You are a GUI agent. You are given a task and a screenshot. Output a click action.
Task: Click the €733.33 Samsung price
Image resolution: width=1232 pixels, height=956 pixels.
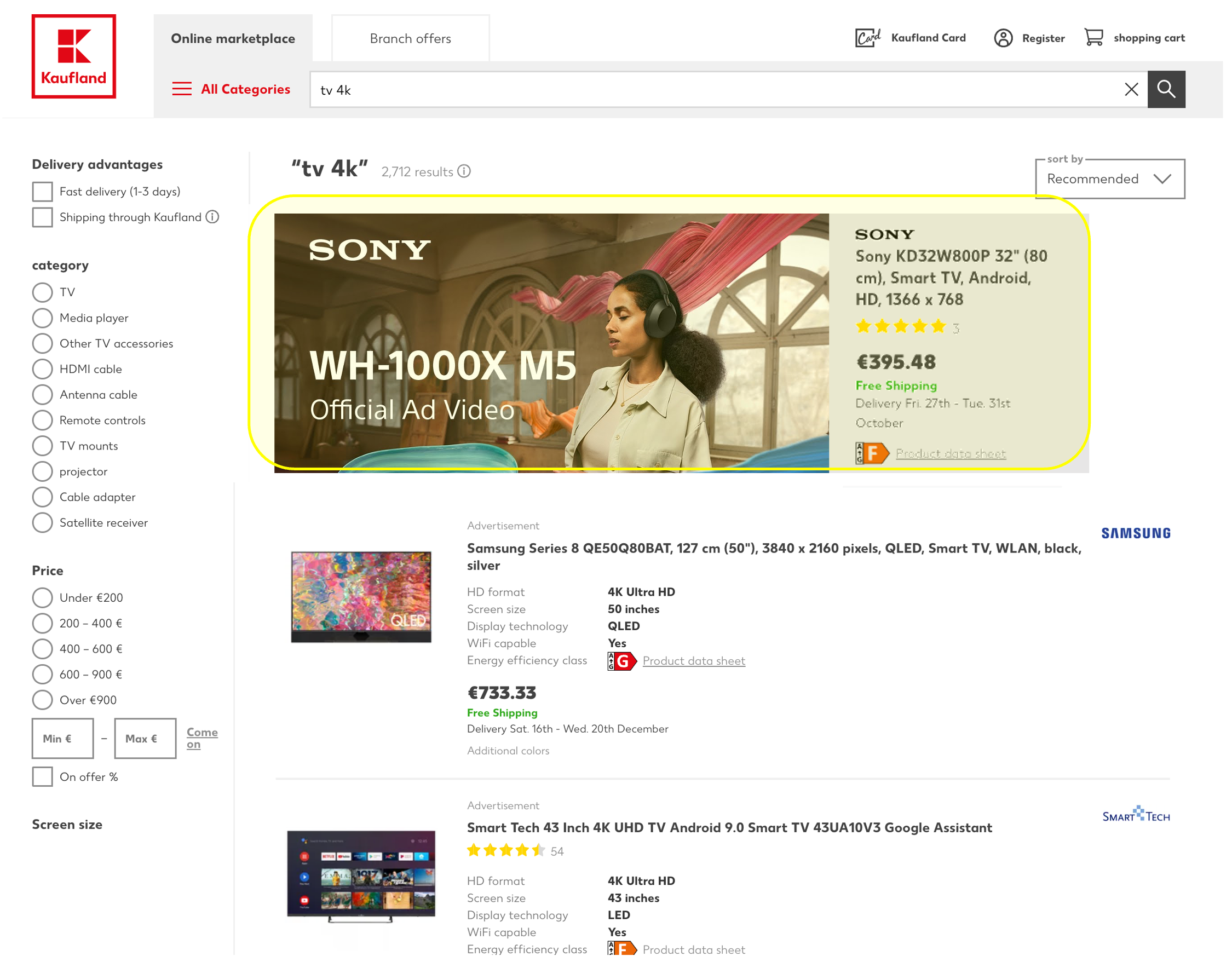(503, 693)
